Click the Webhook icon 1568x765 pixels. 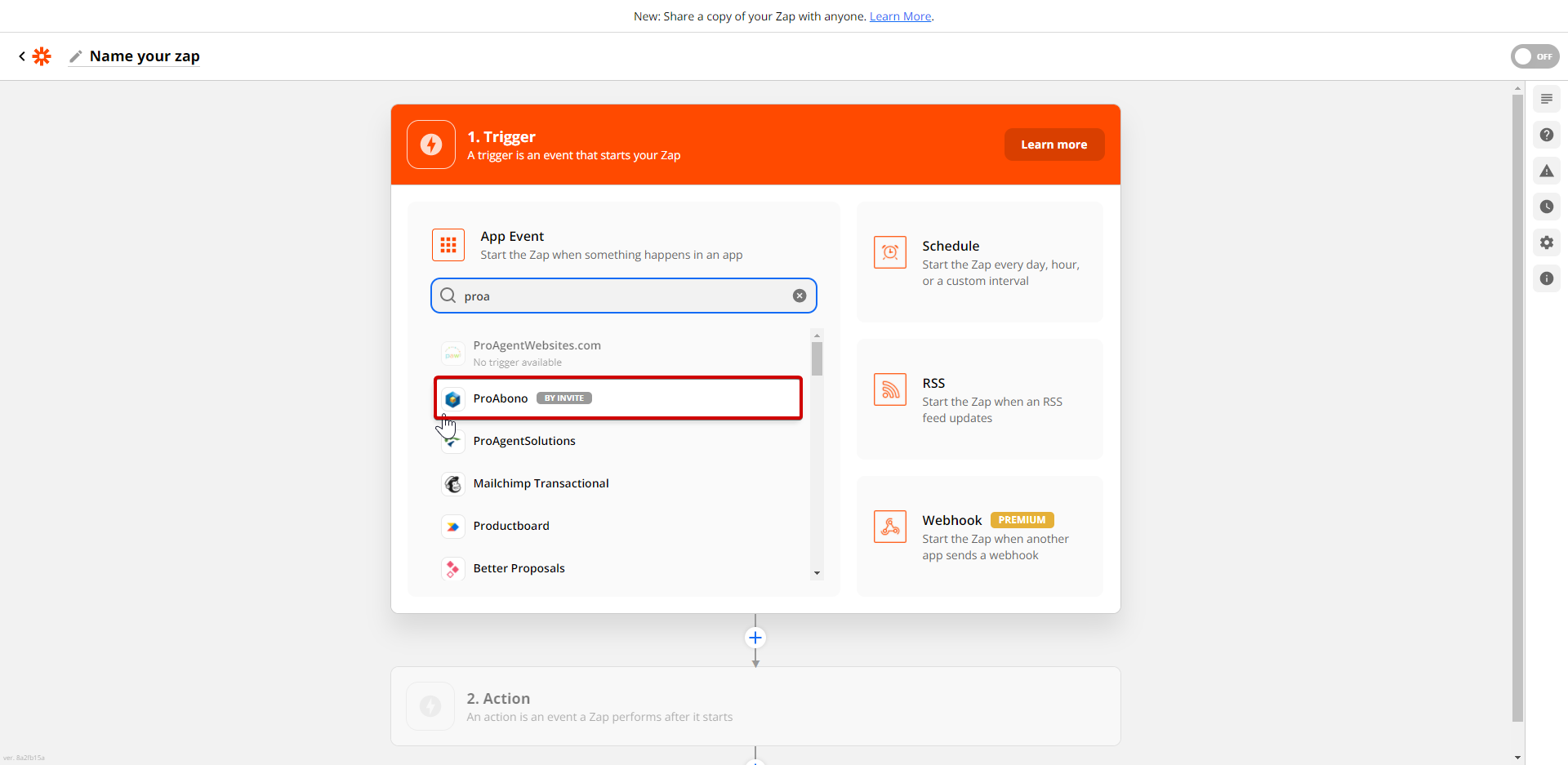[x=890, y=527]
